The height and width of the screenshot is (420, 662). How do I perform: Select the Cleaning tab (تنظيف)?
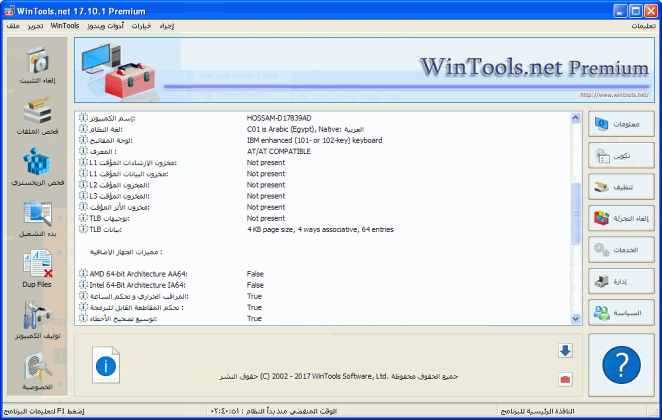[621, 187]
